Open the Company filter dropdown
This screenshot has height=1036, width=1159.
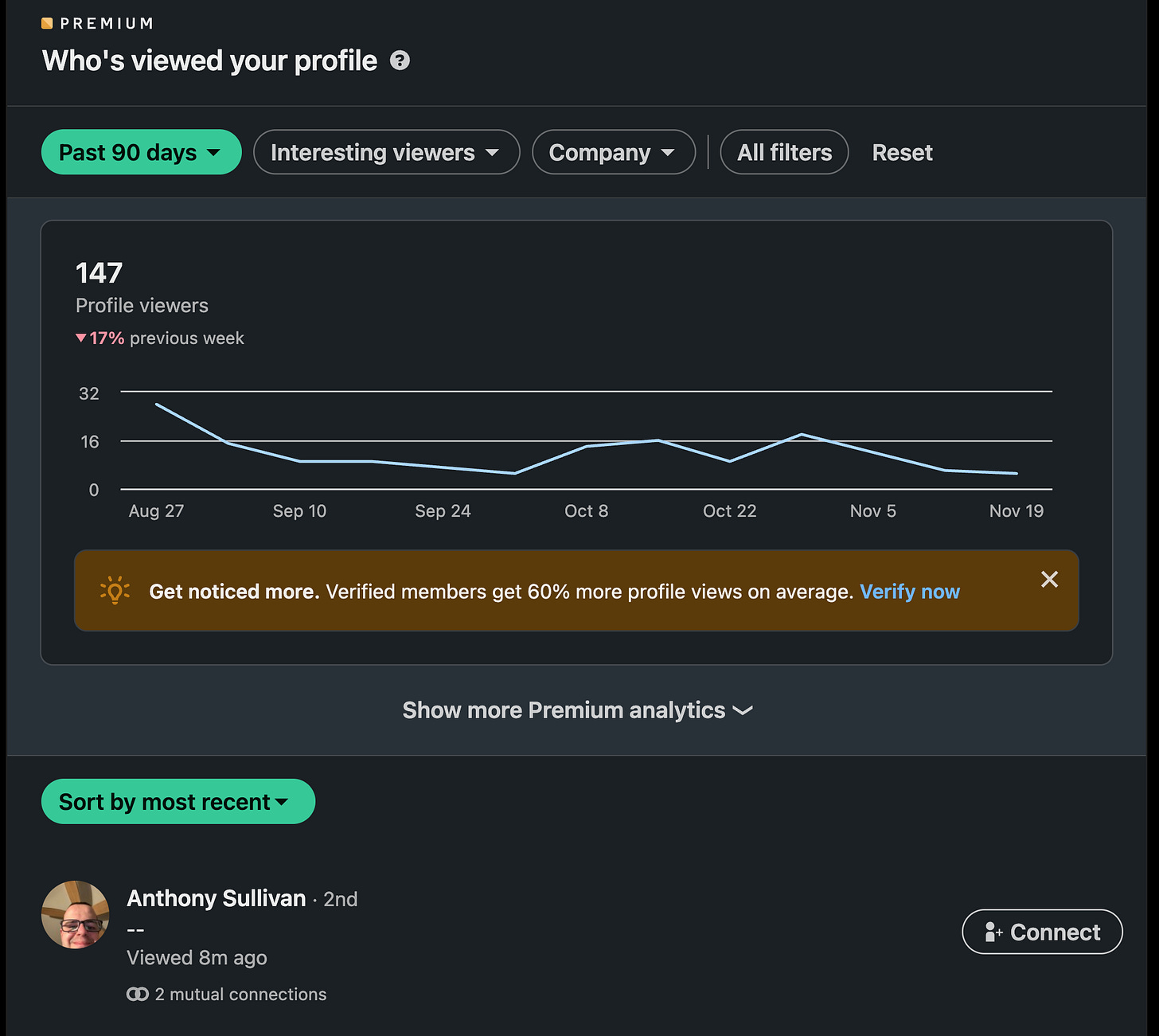(613, 152)
